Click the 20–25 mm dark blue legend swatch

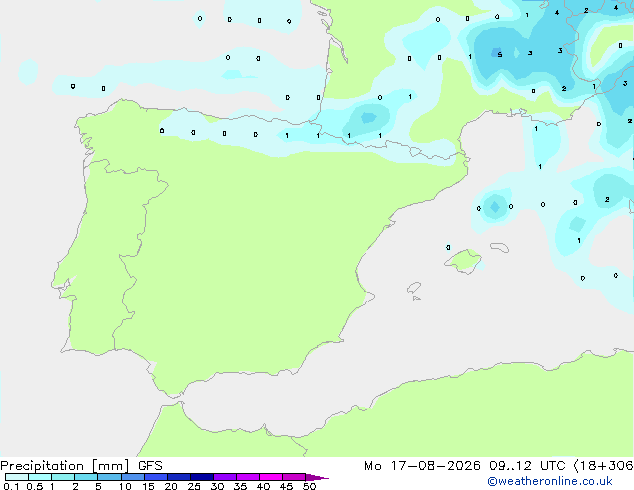[x=179, y=477]
